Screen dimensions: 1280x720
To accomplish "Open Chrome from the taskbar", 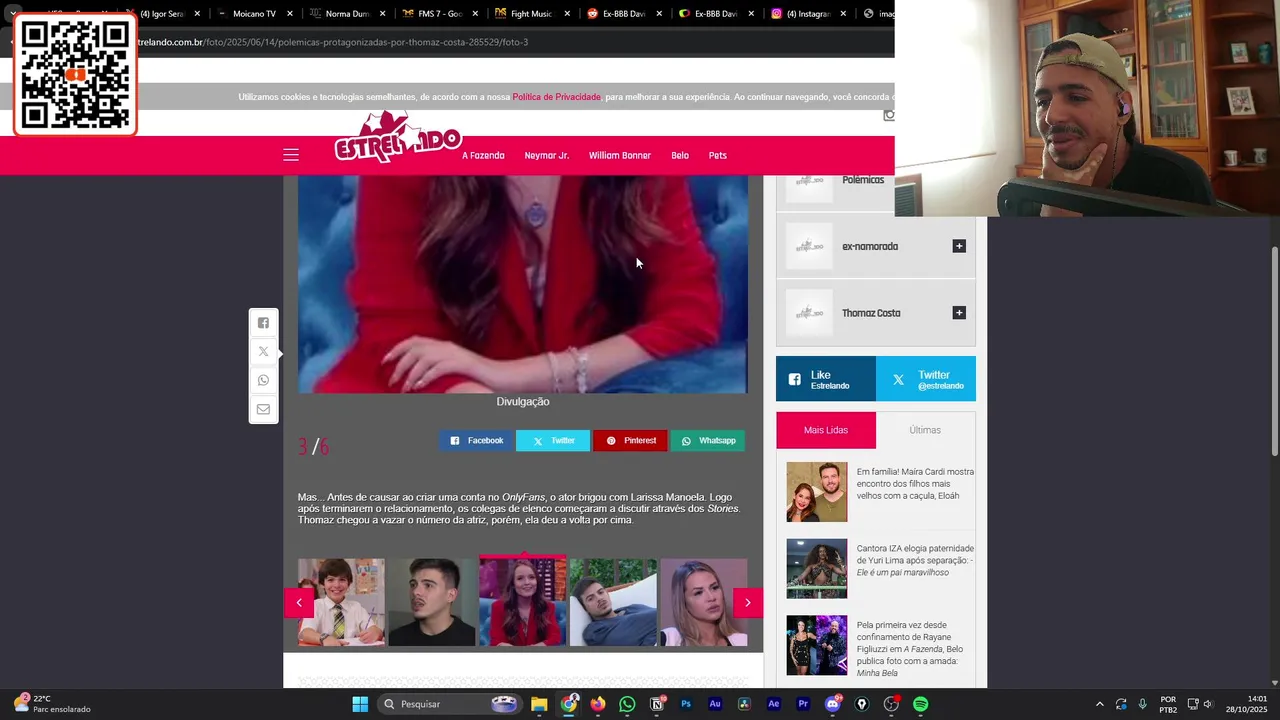I will coord(568,704).
